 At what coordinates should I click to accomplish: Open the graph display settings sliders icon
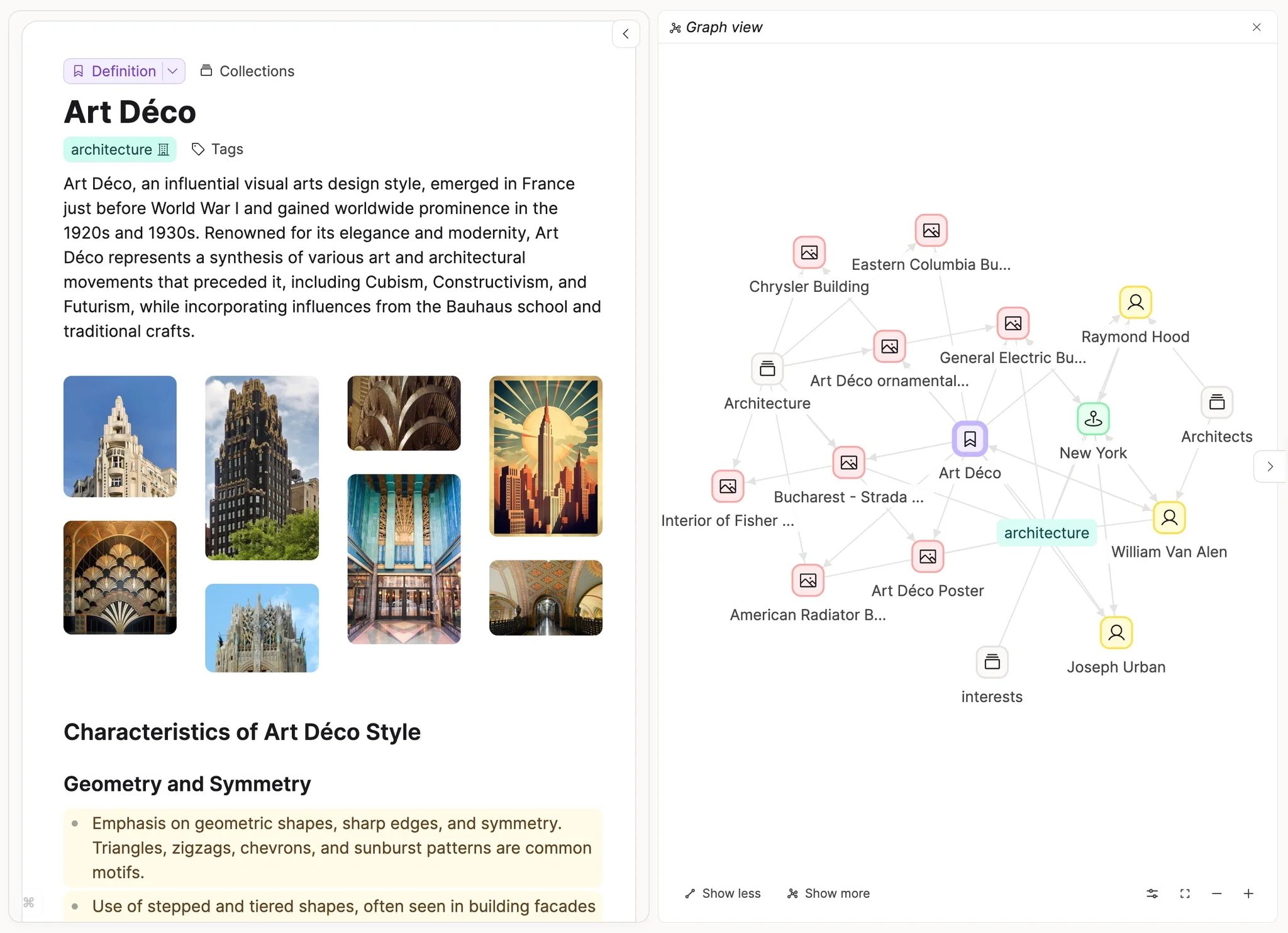1151,893
